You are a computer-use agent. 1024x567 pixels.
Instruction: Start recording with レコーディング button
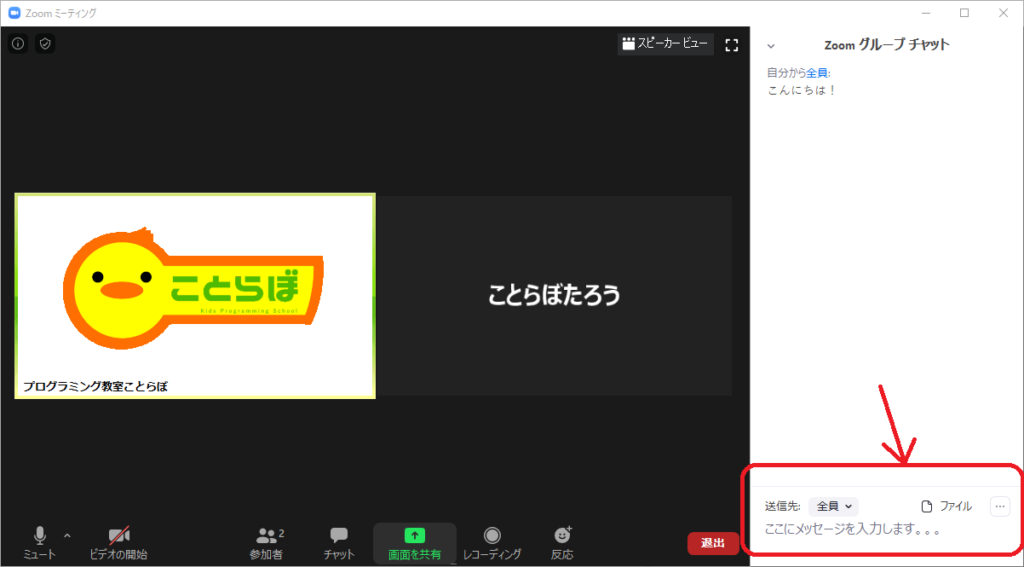pyautogui.click(x=492, y=543)
